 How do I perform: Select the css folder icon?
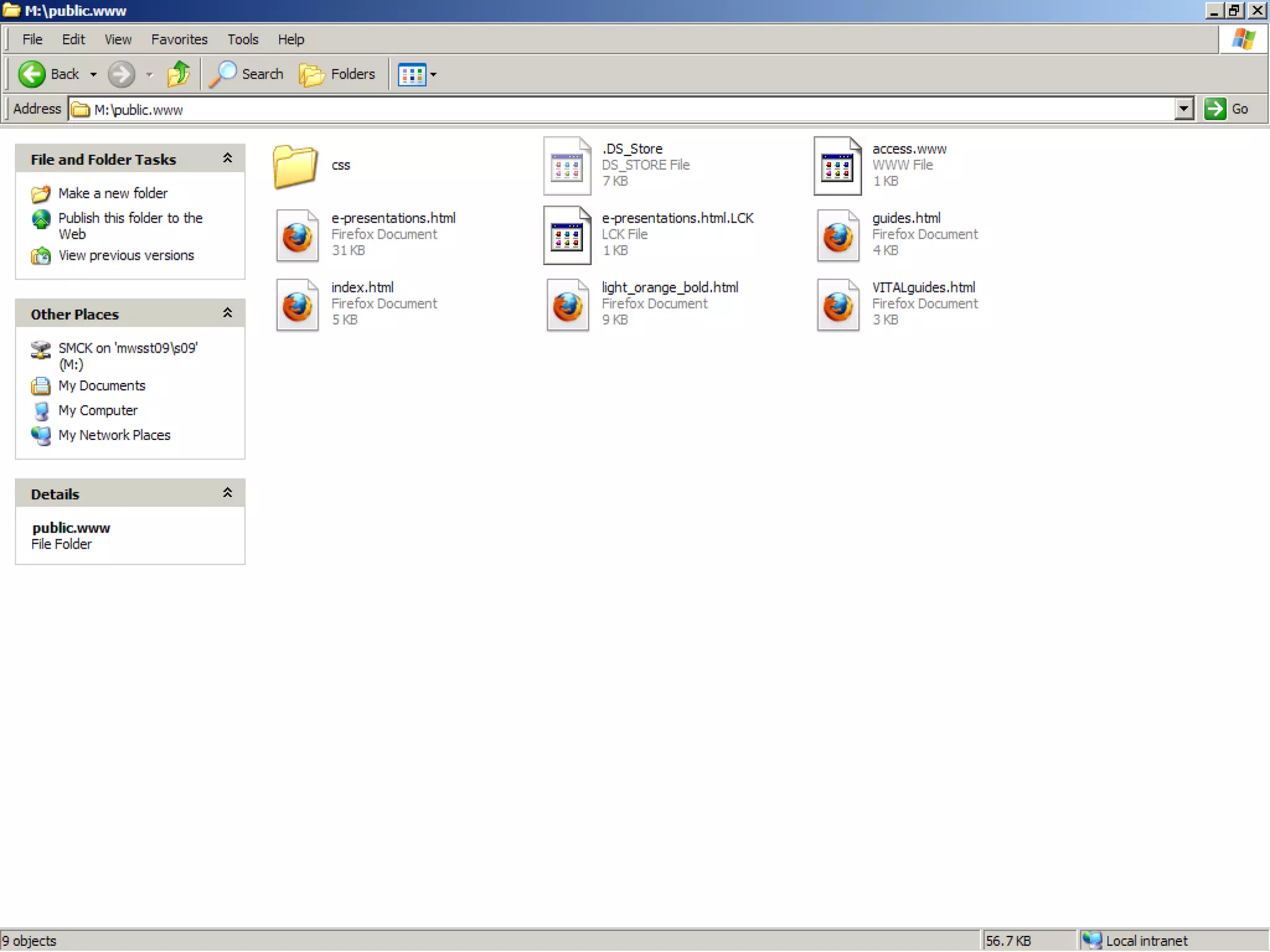(x=295, y=166)
